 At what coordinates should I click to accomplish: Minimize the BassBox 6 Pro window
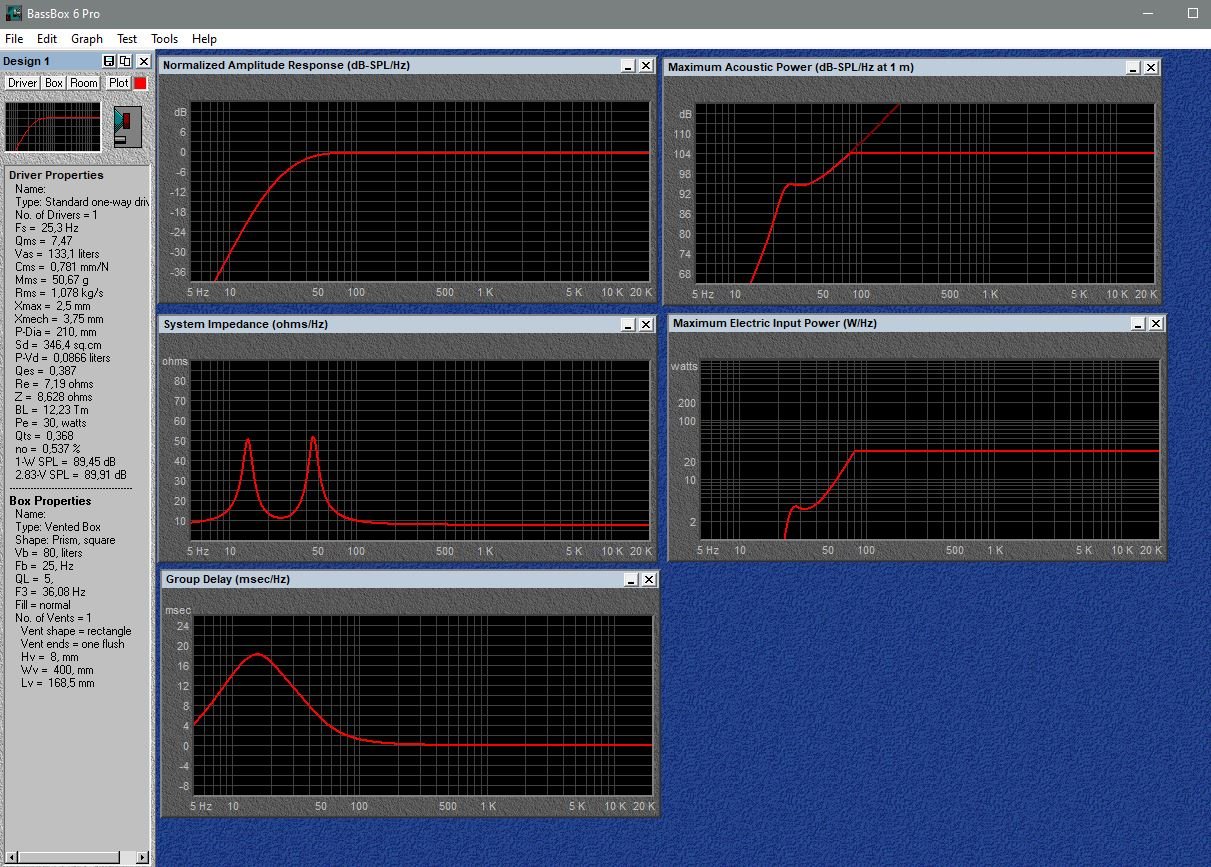pyautogui.click(x=1146, y=14)
